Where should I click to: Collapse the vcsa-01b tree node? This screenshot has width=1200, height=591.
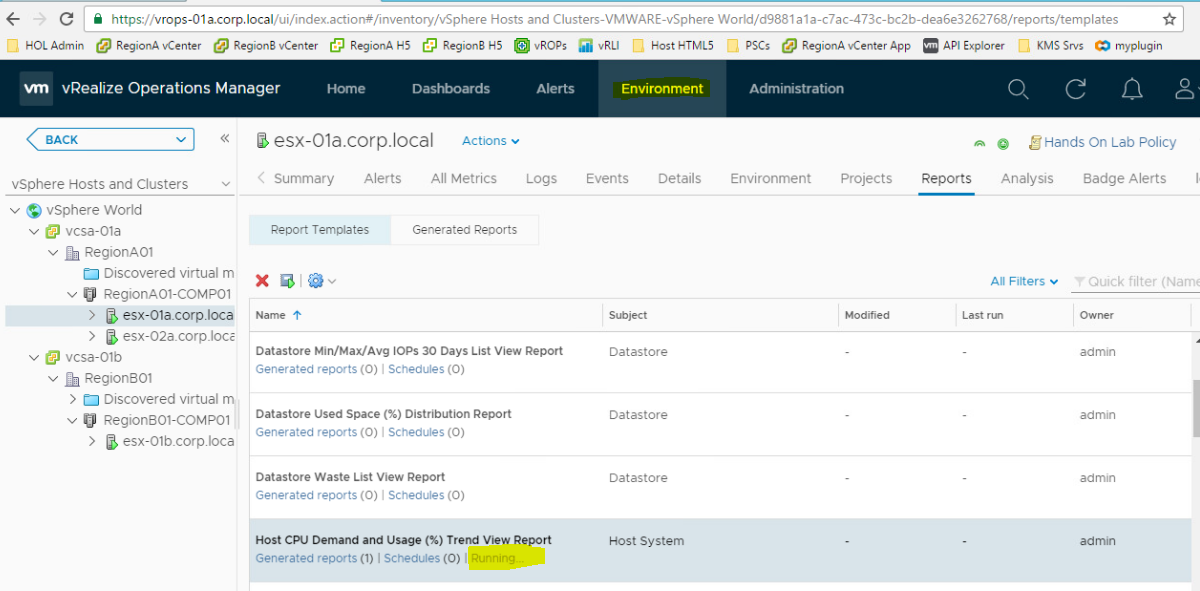33,357
